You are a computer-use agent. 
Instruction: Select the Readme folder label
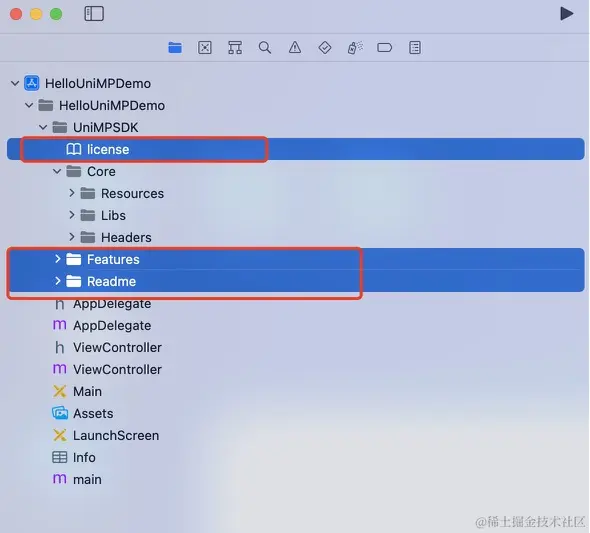(x=111, y=281)
